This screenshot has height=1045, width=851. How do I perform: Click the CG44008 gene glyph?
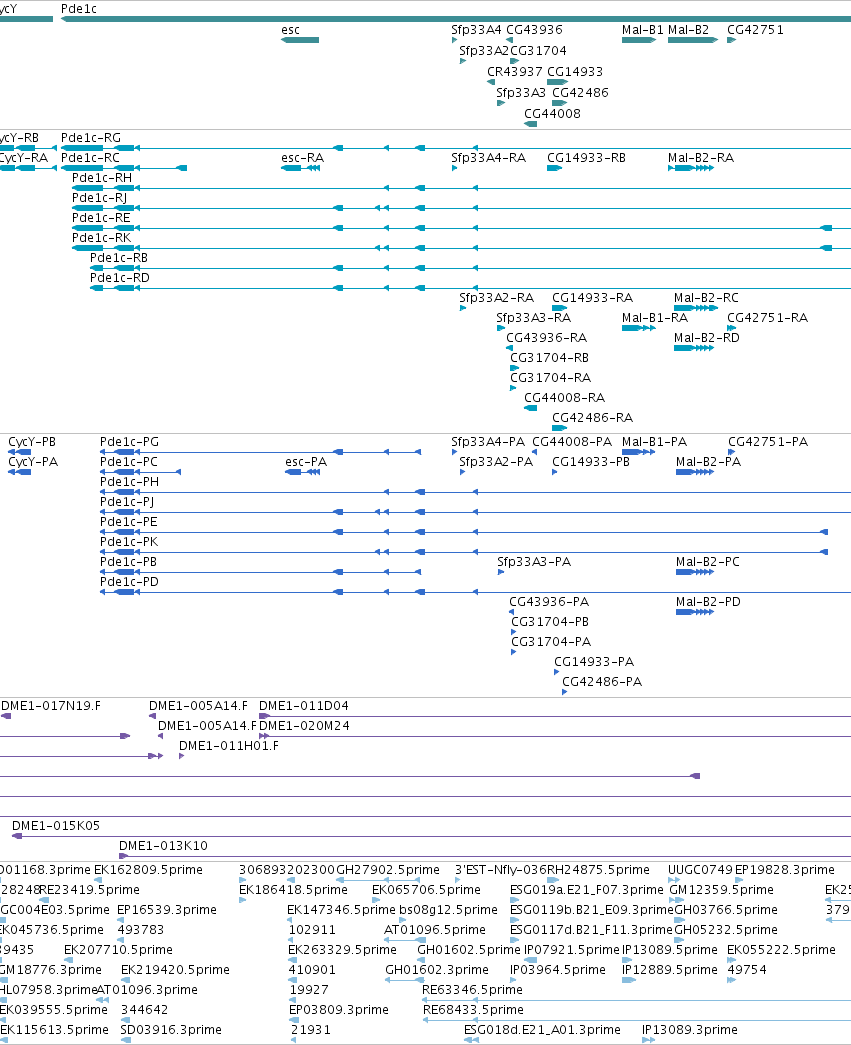click(x=530, y=124)
